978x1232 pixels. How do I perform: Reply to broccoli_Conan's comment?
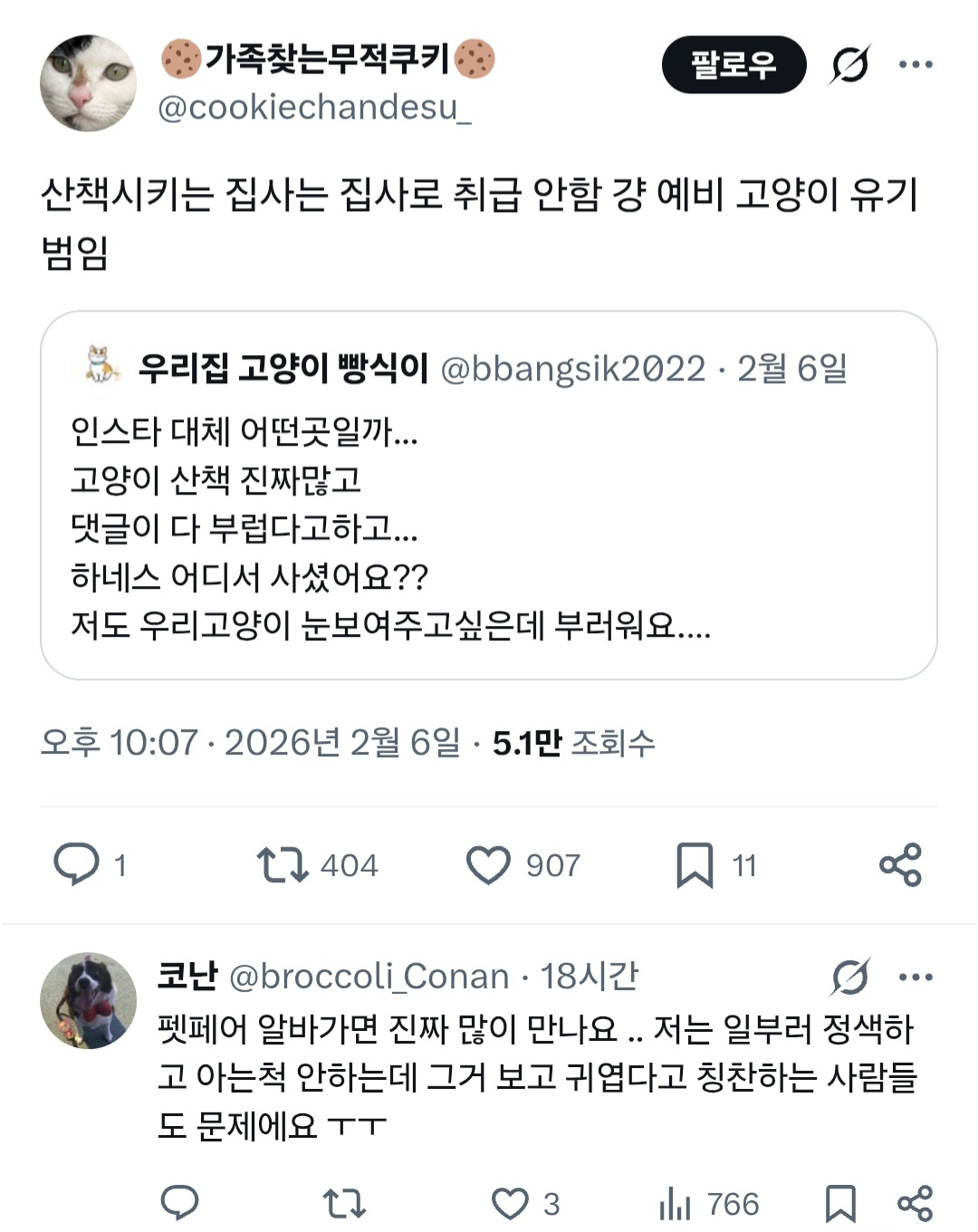(179, 1203)
